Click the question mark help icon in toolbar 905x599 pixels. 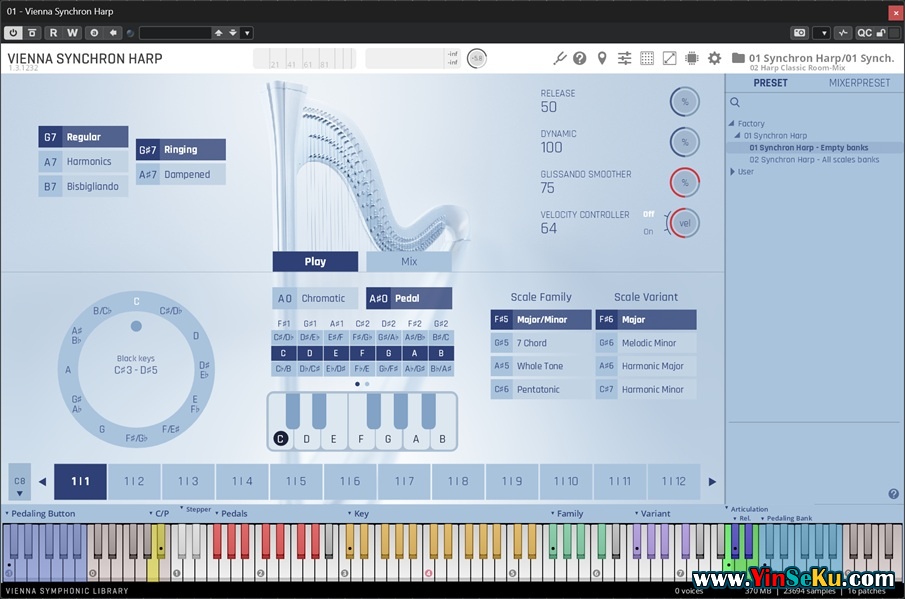[580, 58]
